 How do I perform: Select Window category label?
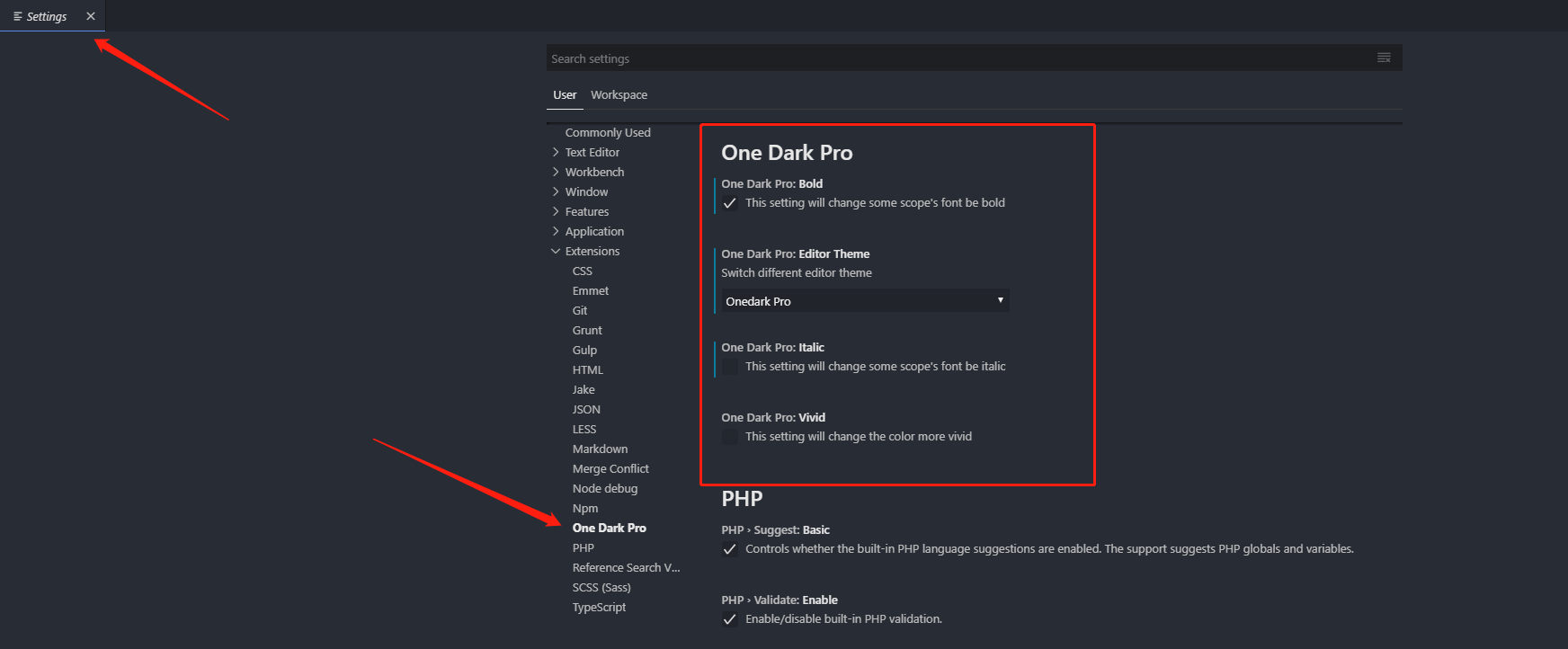(586, 191)
